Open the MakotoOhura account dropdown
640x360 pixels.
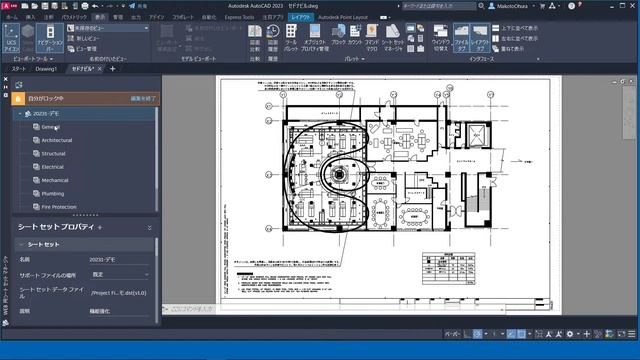pos(512,6)
